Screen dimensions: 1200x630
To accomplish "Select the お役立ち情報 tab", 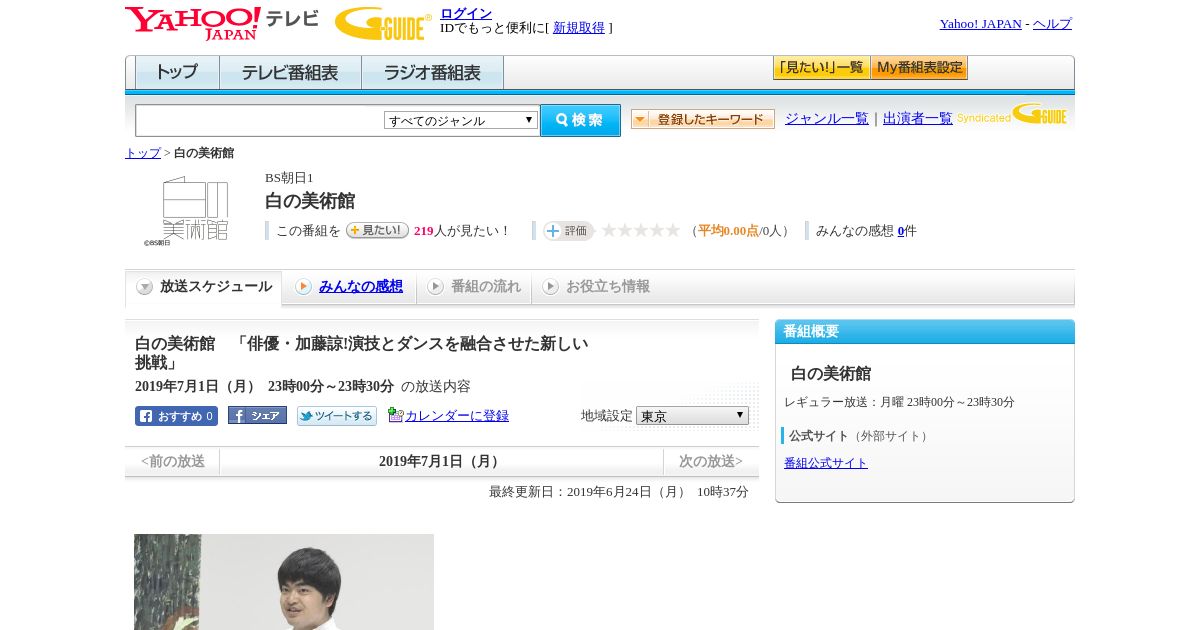I will [x=596, y=287].
